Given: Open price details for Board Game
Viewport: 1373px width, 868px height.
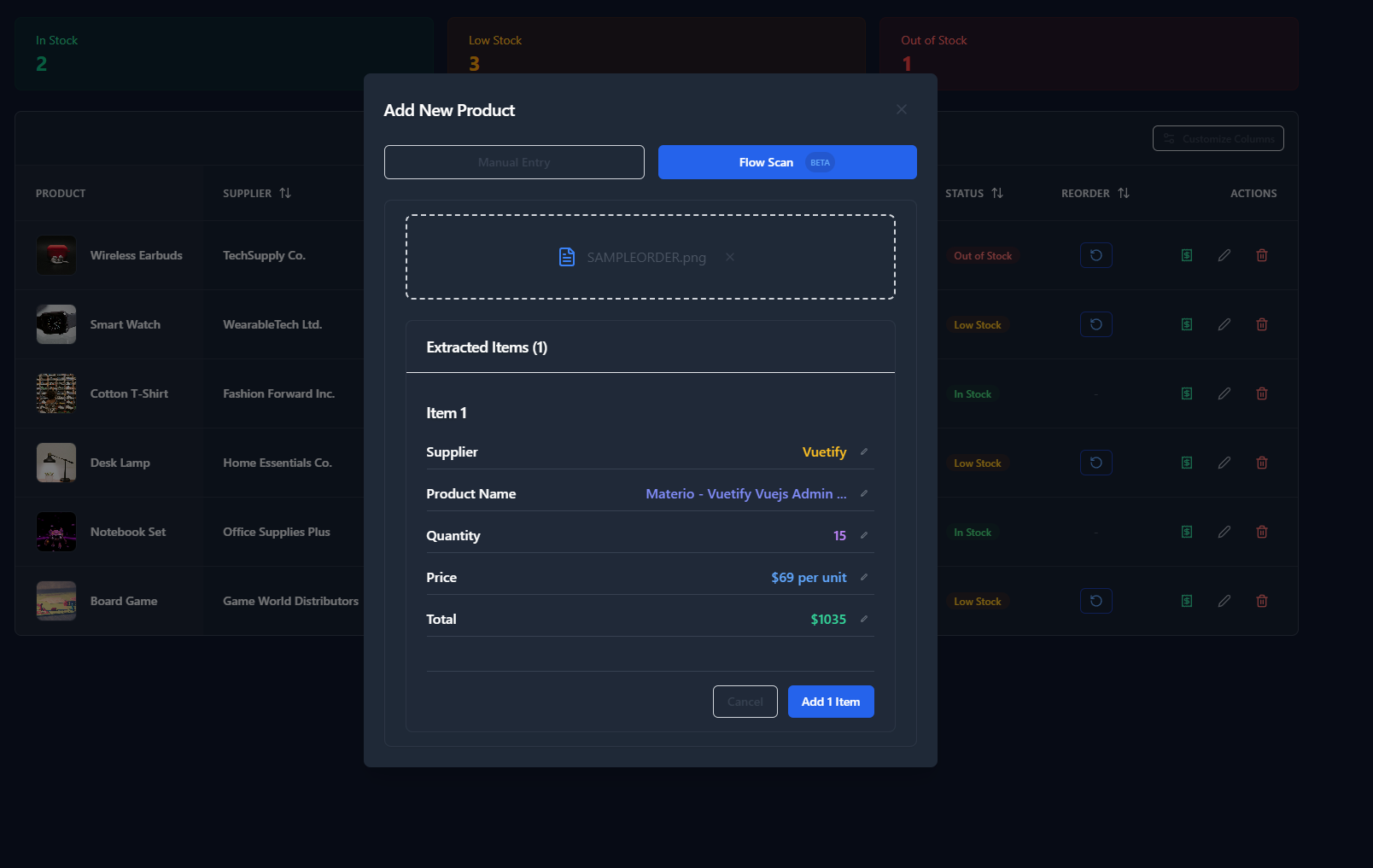Looking at the screenshot, I should (x=1186, y=601).
